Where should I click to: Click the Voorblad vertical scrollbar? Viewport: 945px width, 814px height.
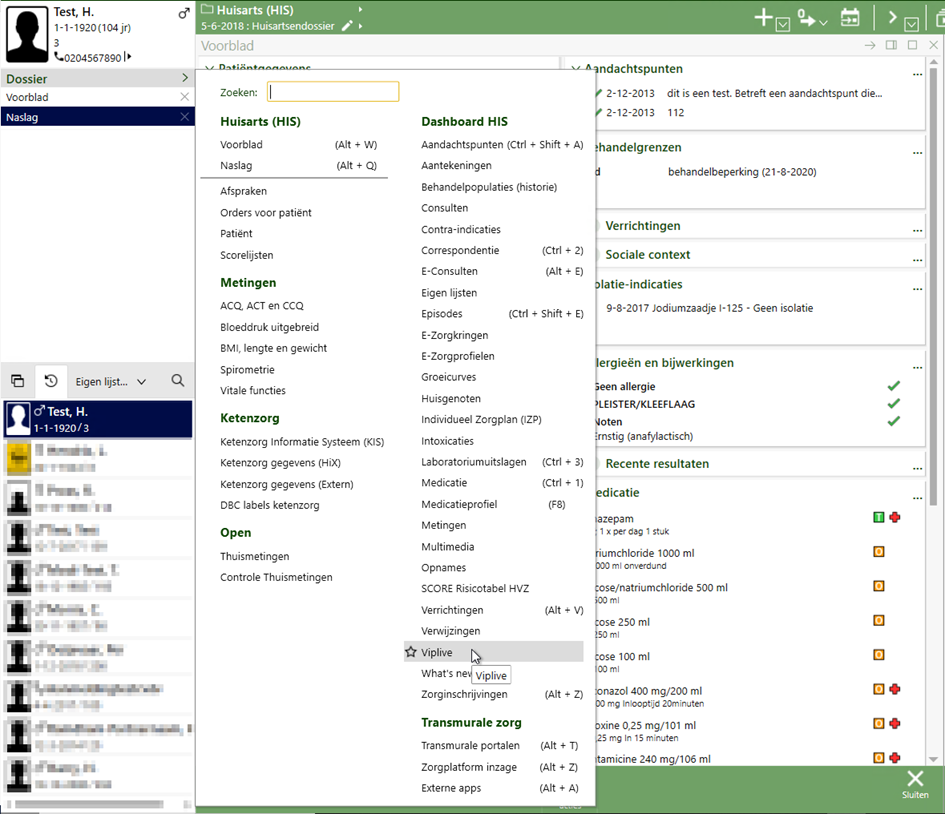933,286
